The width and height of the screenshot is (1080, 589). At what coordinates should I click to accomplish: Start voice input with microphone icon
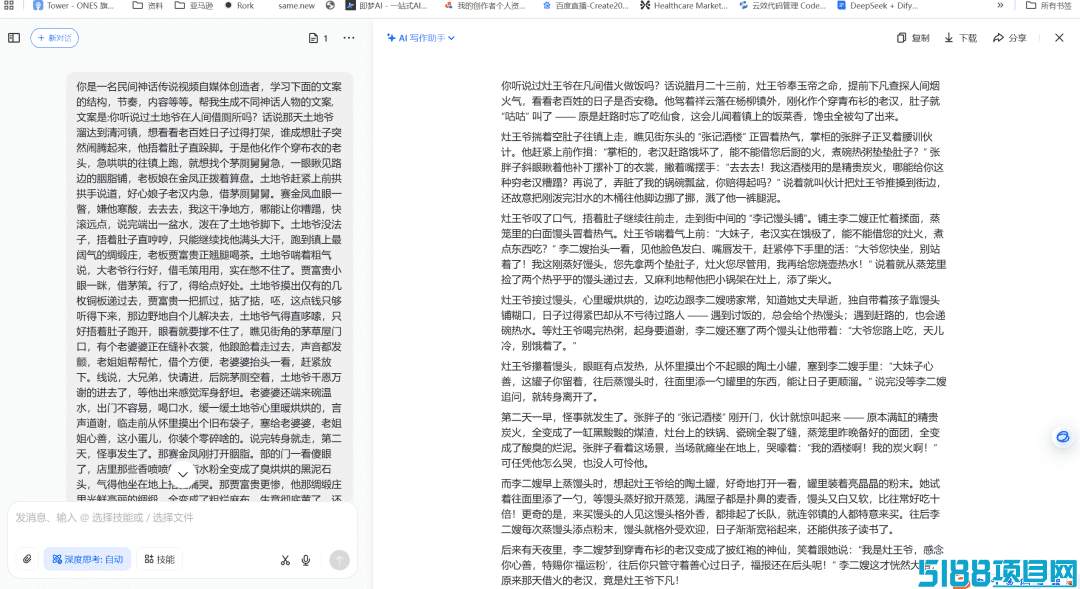306,560
